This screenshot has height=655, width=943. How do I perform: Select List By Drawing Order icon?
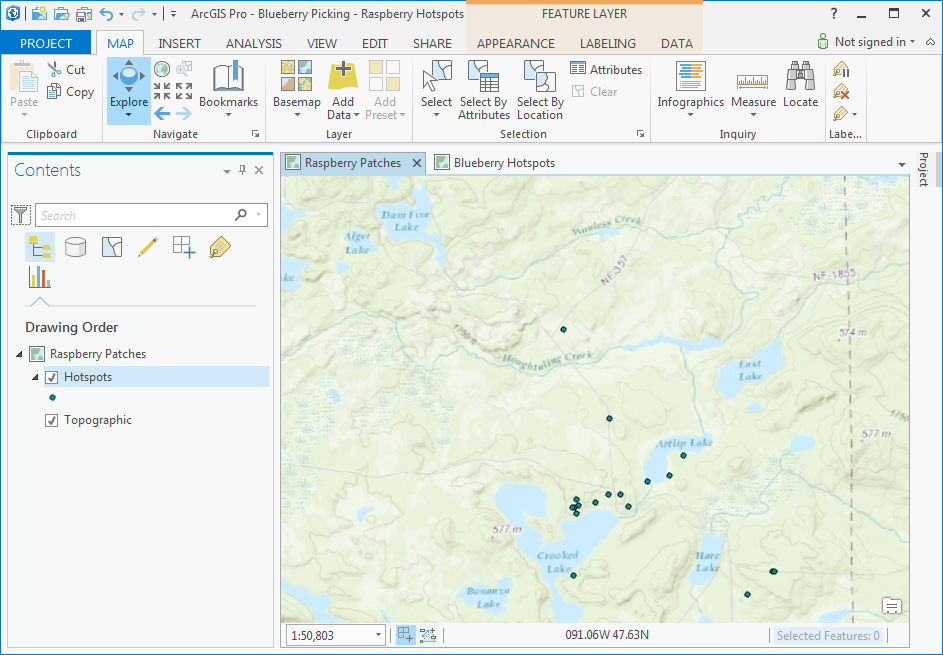coord(40,247)
